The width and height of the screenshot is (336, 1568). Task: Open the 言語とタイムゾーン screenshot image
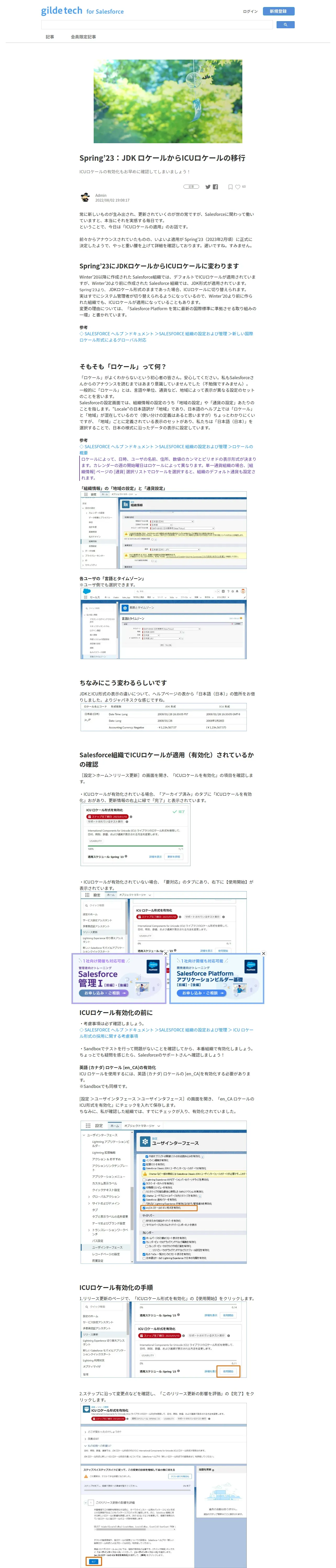[x=164, y=623]
